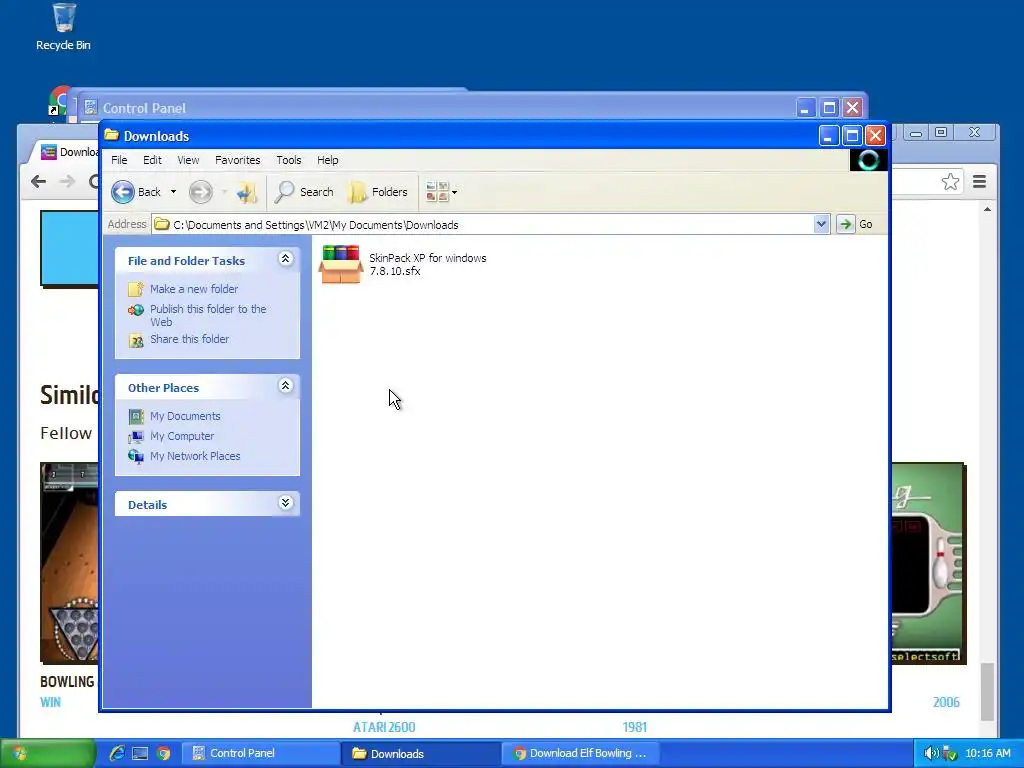The height and width of the screenshot is (768, 1024).
Task: Go to My Computer link
Action: (182, 436)
